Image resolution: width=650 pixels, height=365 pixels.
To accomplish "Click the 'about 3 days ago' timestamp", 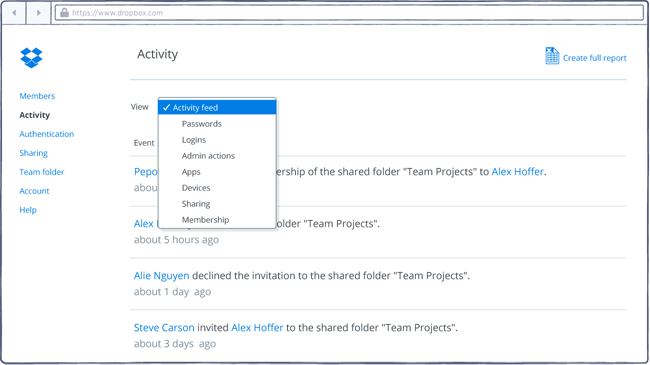I will (x=175, y=344).
